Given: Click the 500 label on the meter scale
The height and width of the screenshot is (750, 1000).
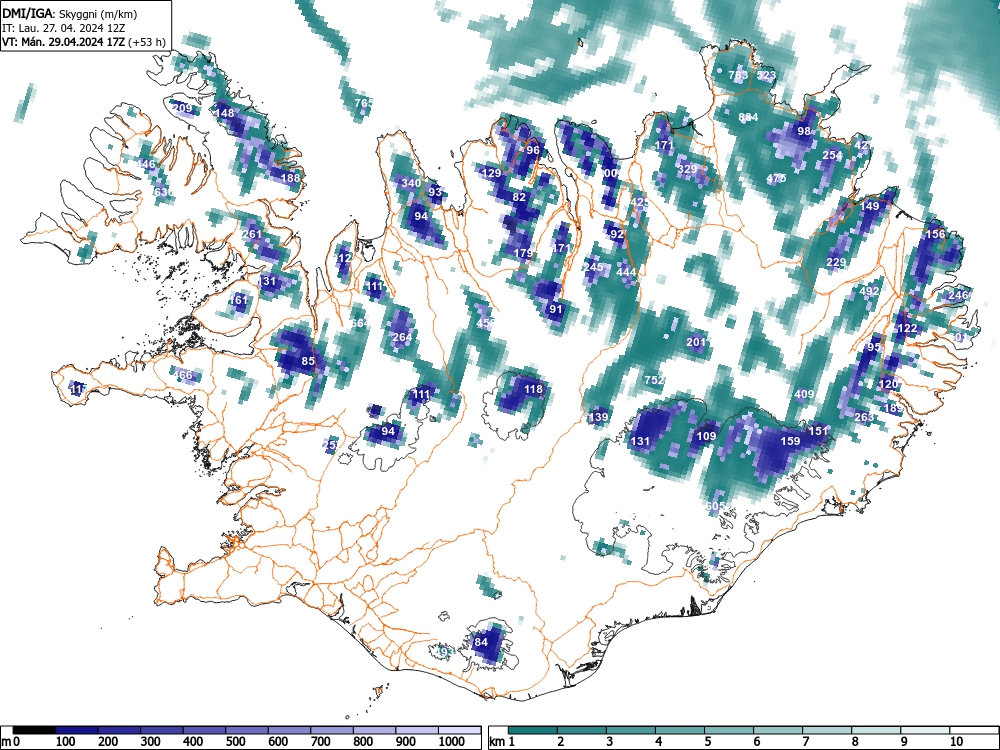Looking at the screenshot, I should (x=235, y=742).
